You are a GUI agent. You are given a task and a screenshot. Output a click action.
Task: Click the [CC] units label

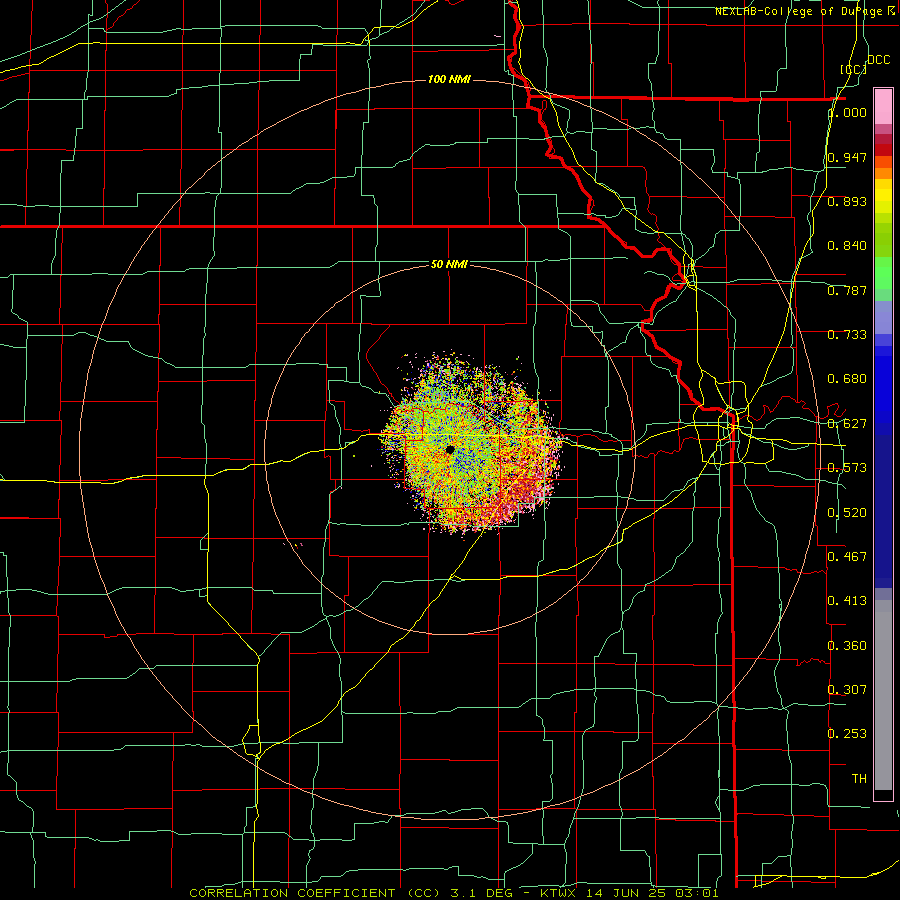tap(853, 69)
